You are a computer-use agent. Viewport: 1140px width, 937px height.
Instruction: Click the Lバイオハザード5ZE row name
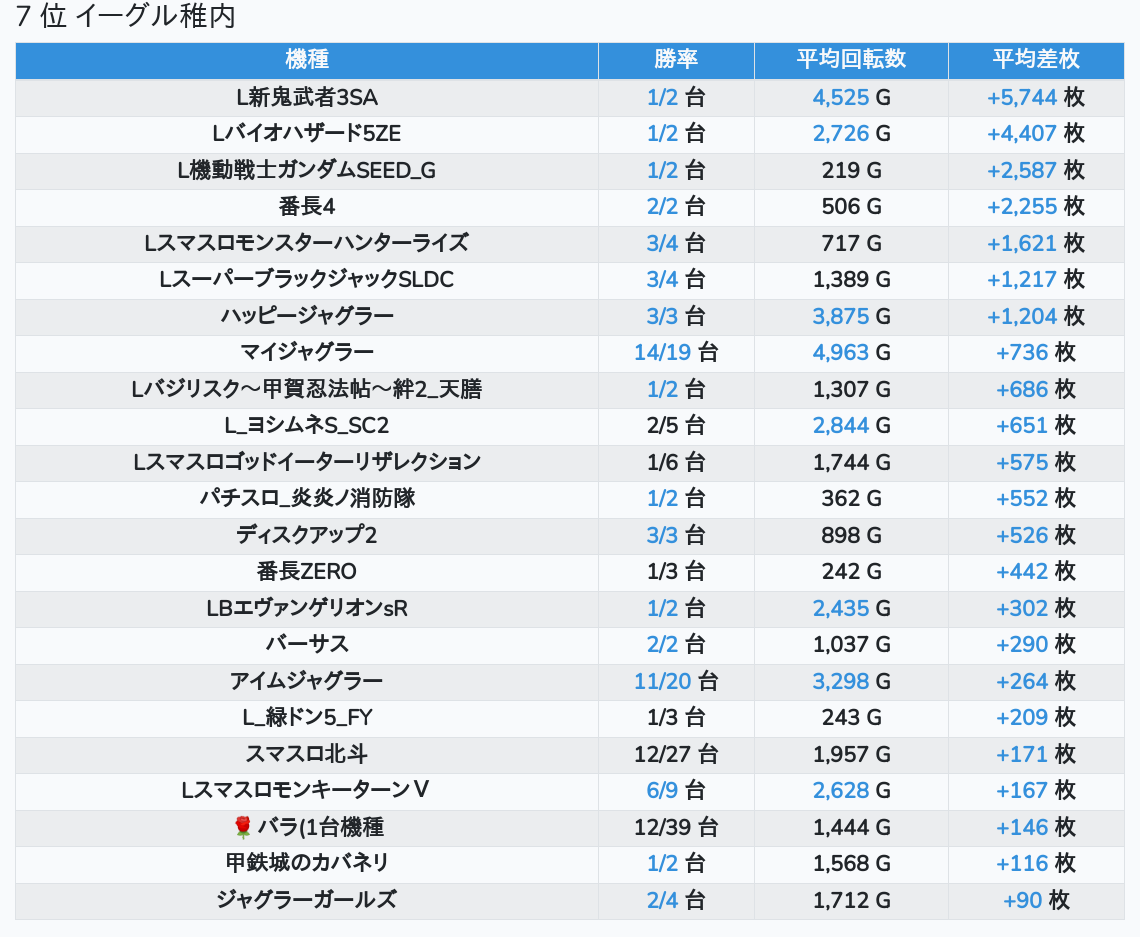click(x=306, y=134)
